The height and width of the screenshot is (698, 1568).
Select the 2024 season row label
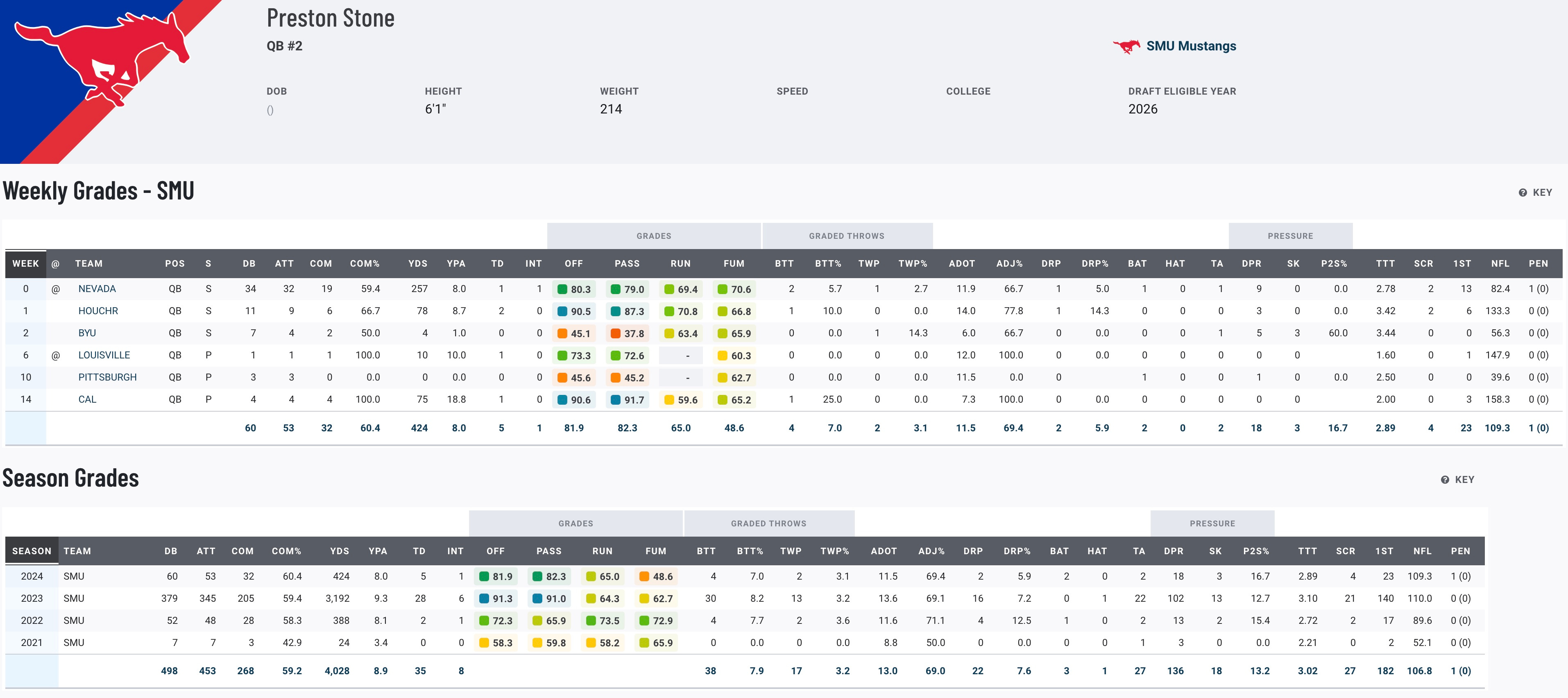pos(32,576)
